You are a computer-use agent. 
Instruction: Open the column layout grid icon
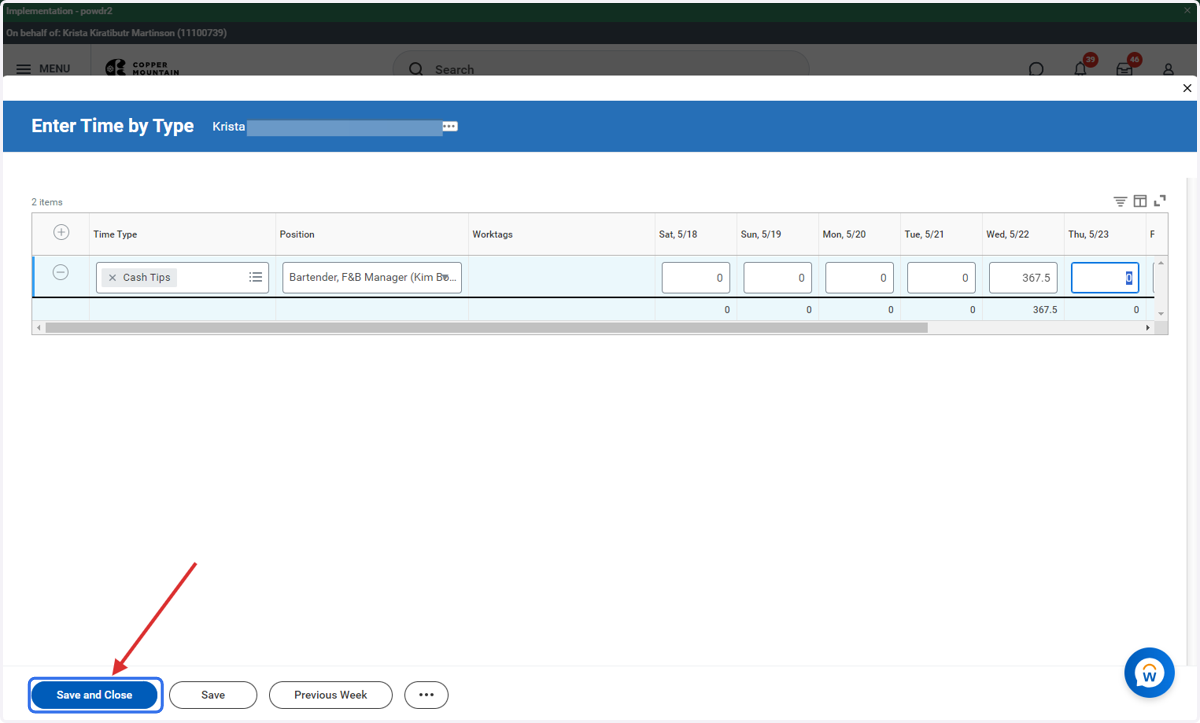pos(1140,201)
